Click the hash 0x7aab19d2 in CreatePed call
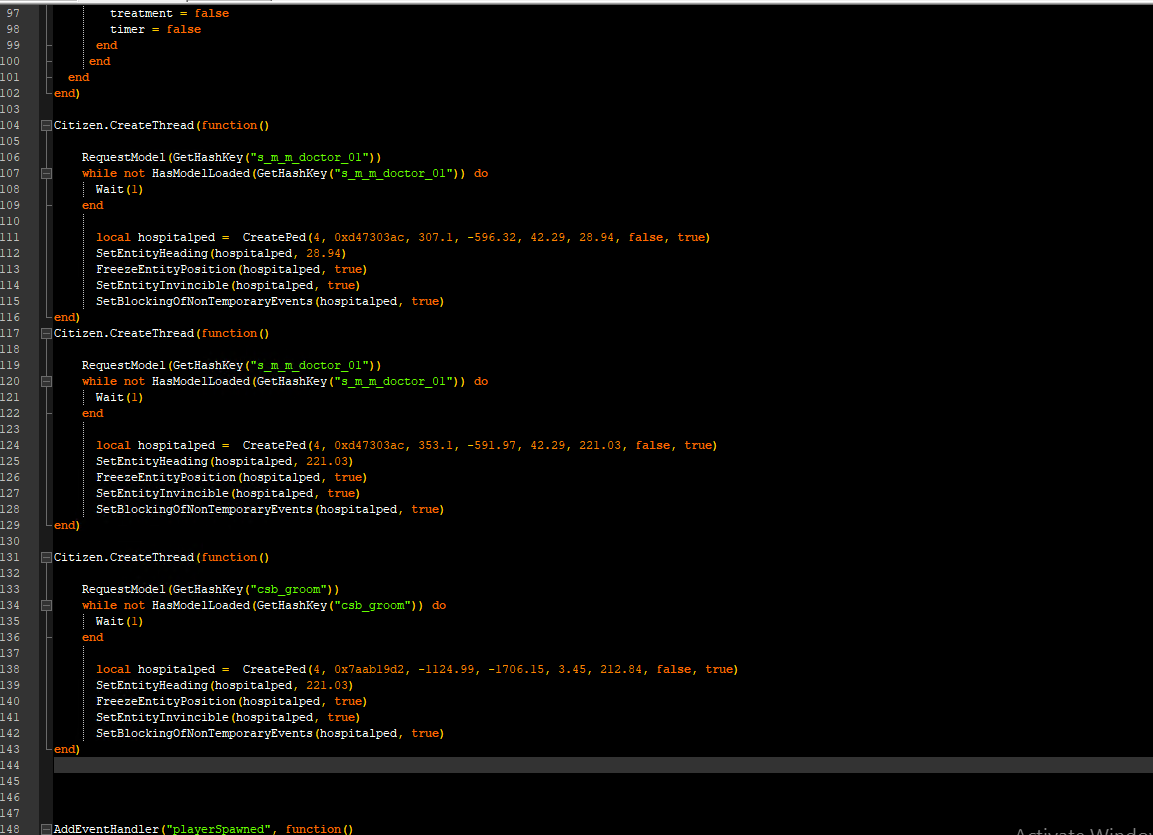This screenshot has width=1153, height=835. point(369,670)
